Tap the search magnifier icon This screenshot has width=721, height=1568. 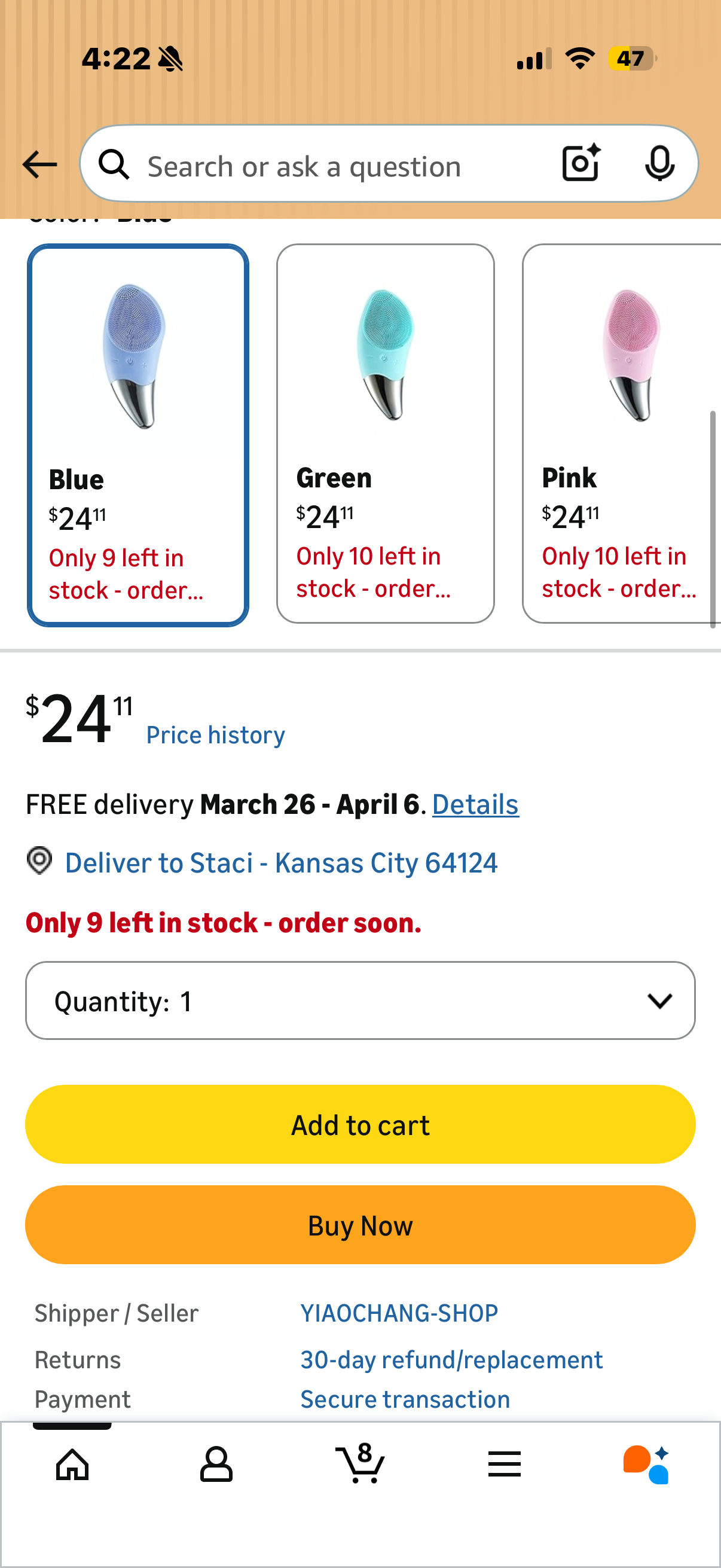click(x=114, y=164)
